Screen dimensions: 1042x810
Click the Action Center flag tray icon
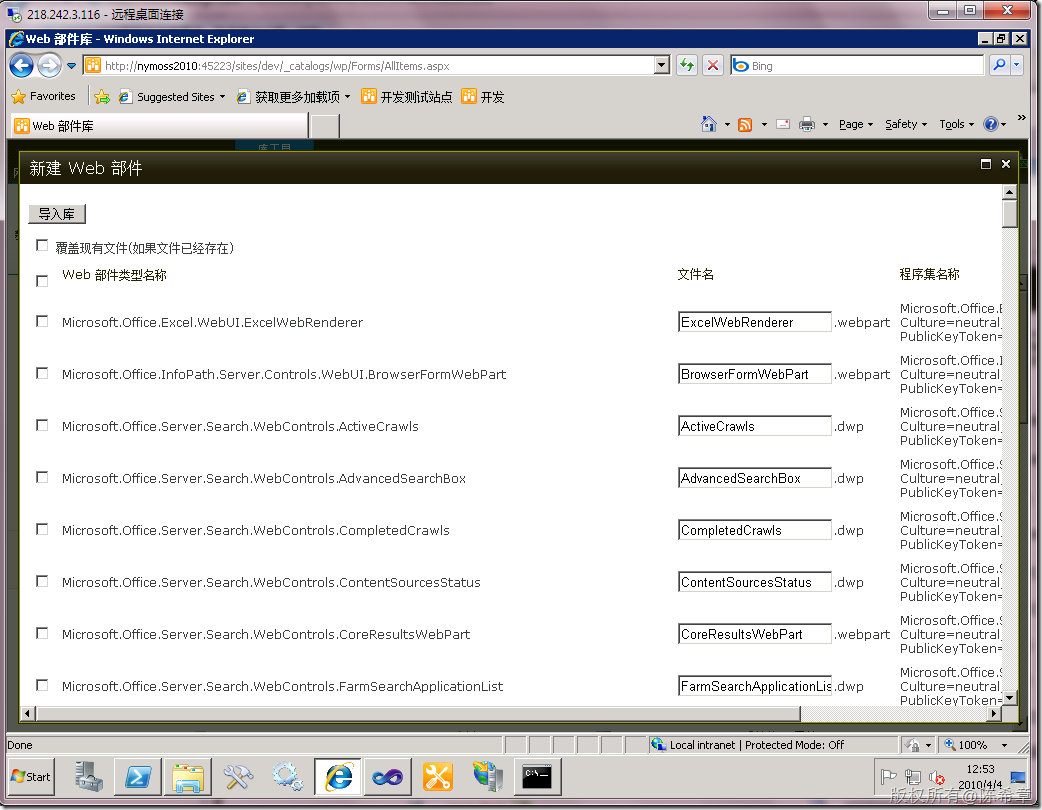point(888,777)
